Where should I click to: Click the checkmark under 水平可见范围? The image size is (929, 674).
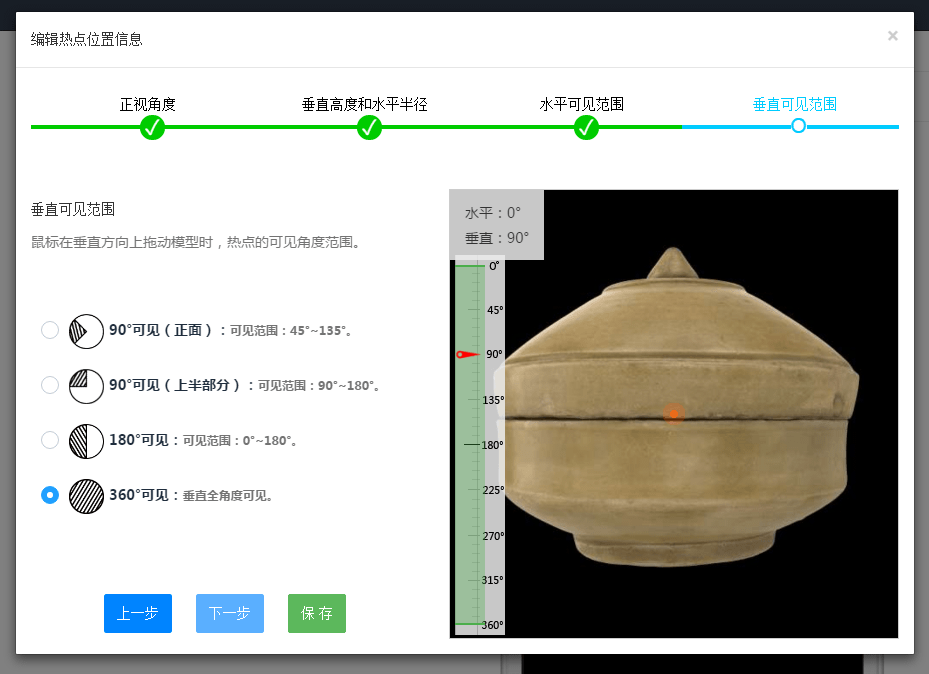(586, 127)
